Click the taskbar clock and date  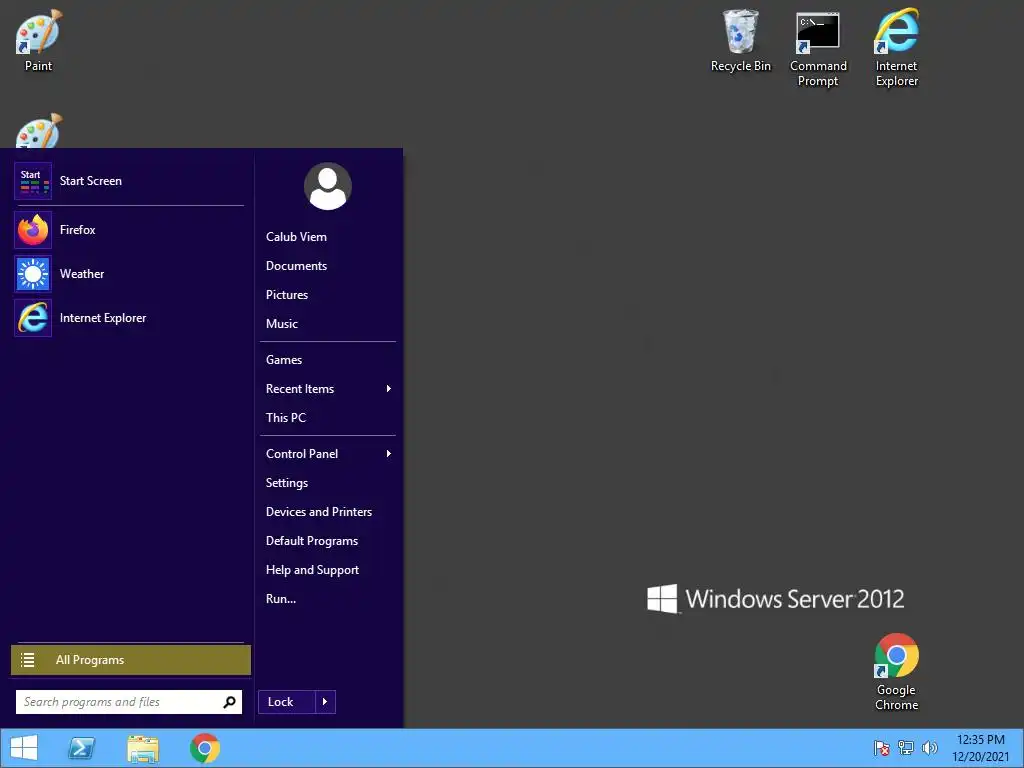(x=980, y=748)
